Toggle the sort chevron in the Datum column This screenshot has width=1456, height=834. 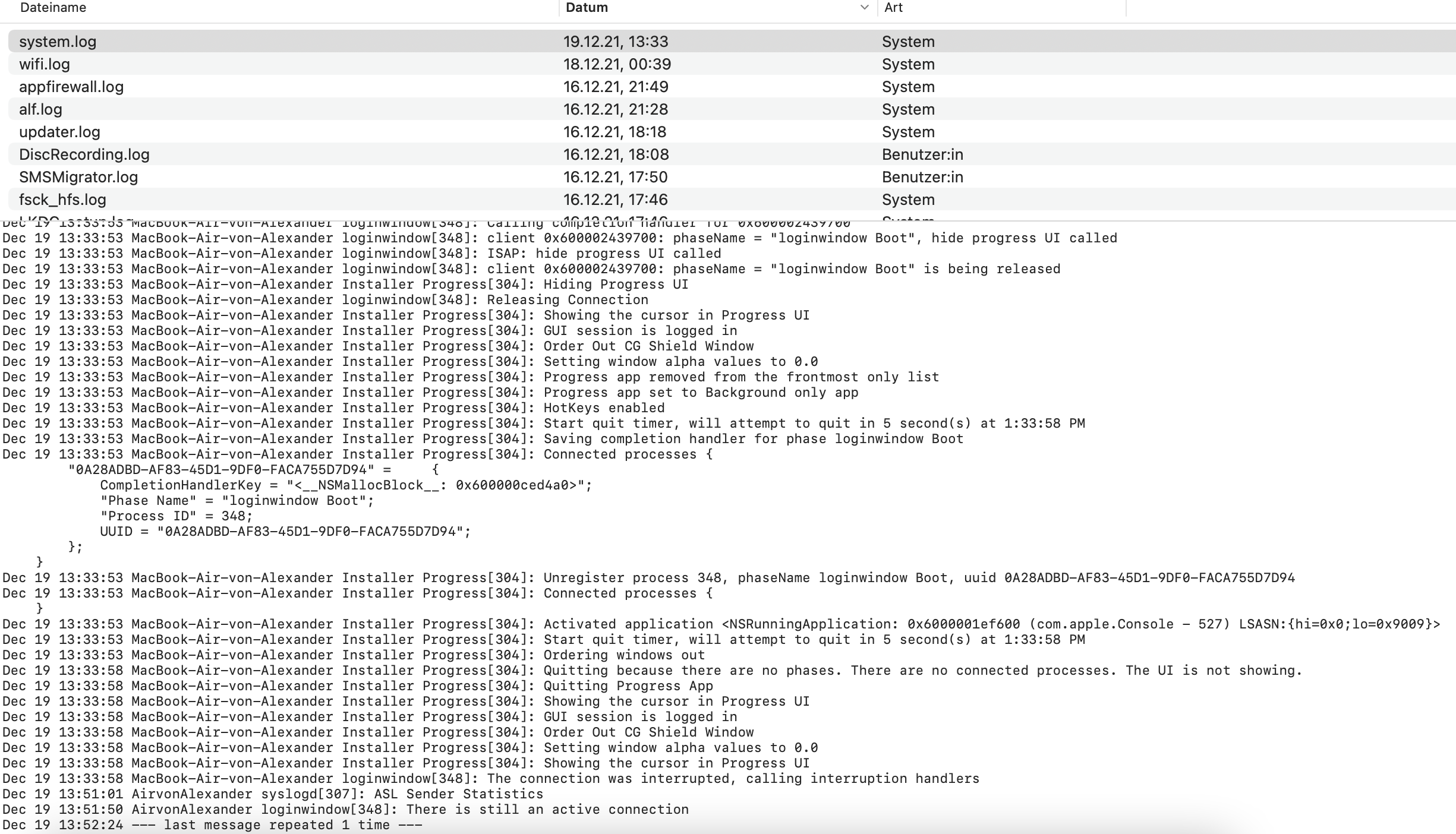coord(864,8)
